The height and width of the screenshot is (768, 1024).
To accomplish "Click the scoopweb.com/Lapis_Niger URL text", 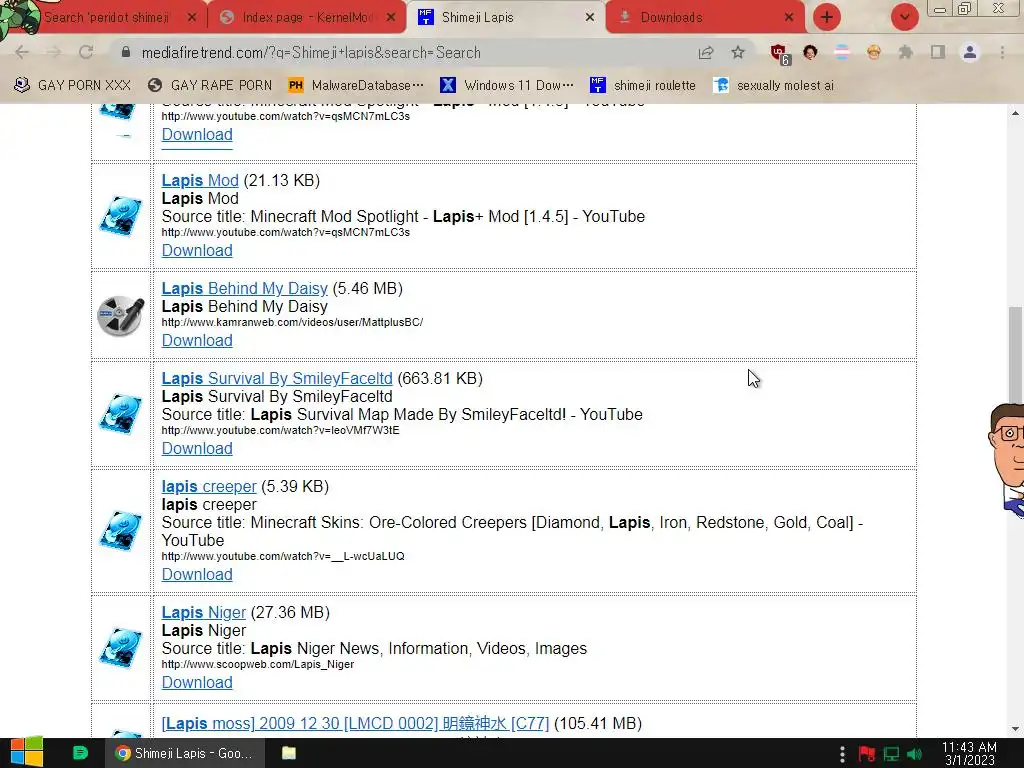I will pyautogui.click(x=257, y=664).
